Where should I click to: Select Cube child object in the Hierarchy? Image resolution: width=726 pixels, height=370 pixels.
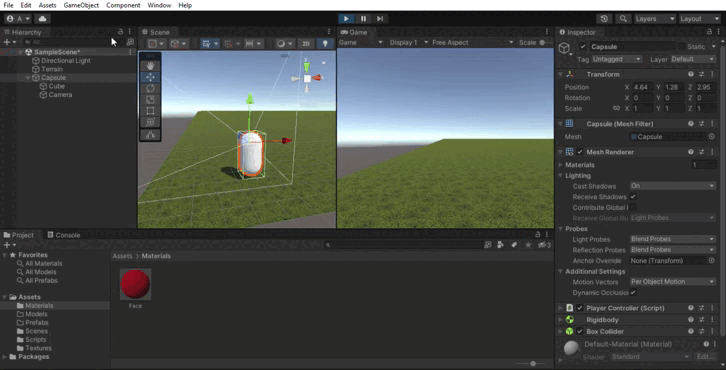click(x=56, y=86)
